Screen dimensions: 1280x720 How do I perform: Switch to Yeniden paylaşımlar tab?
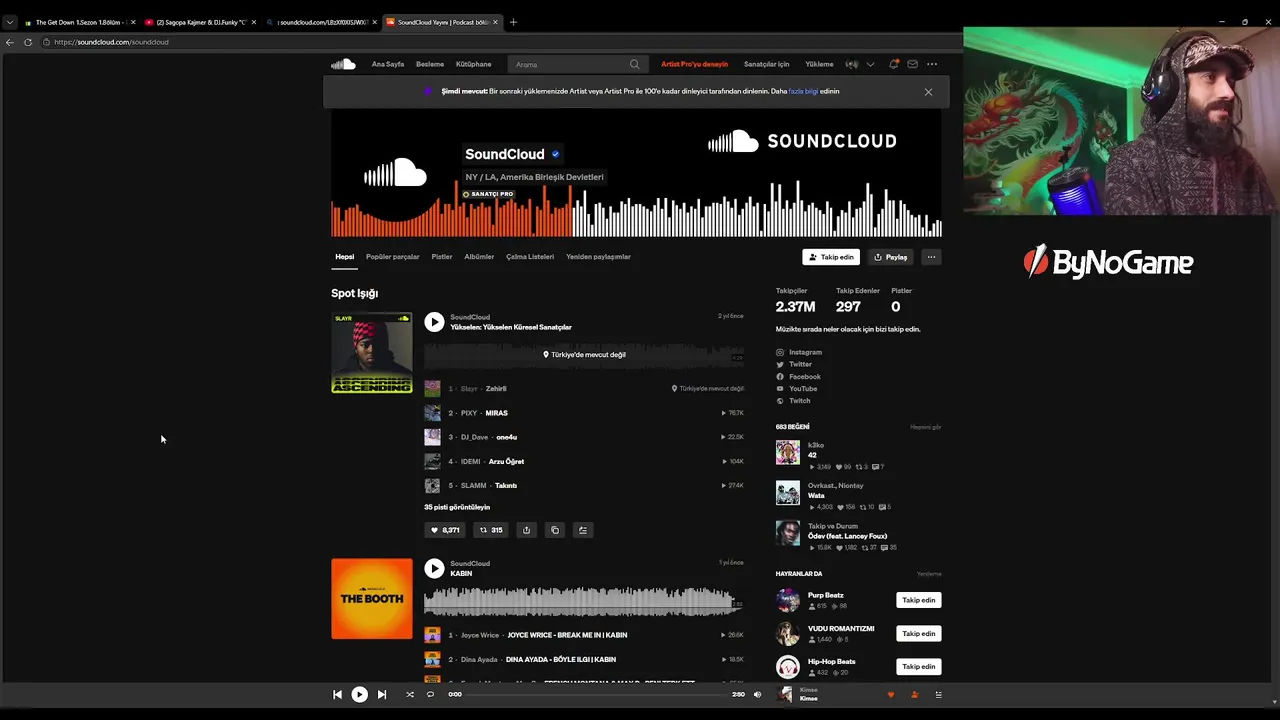coord(598,257)
